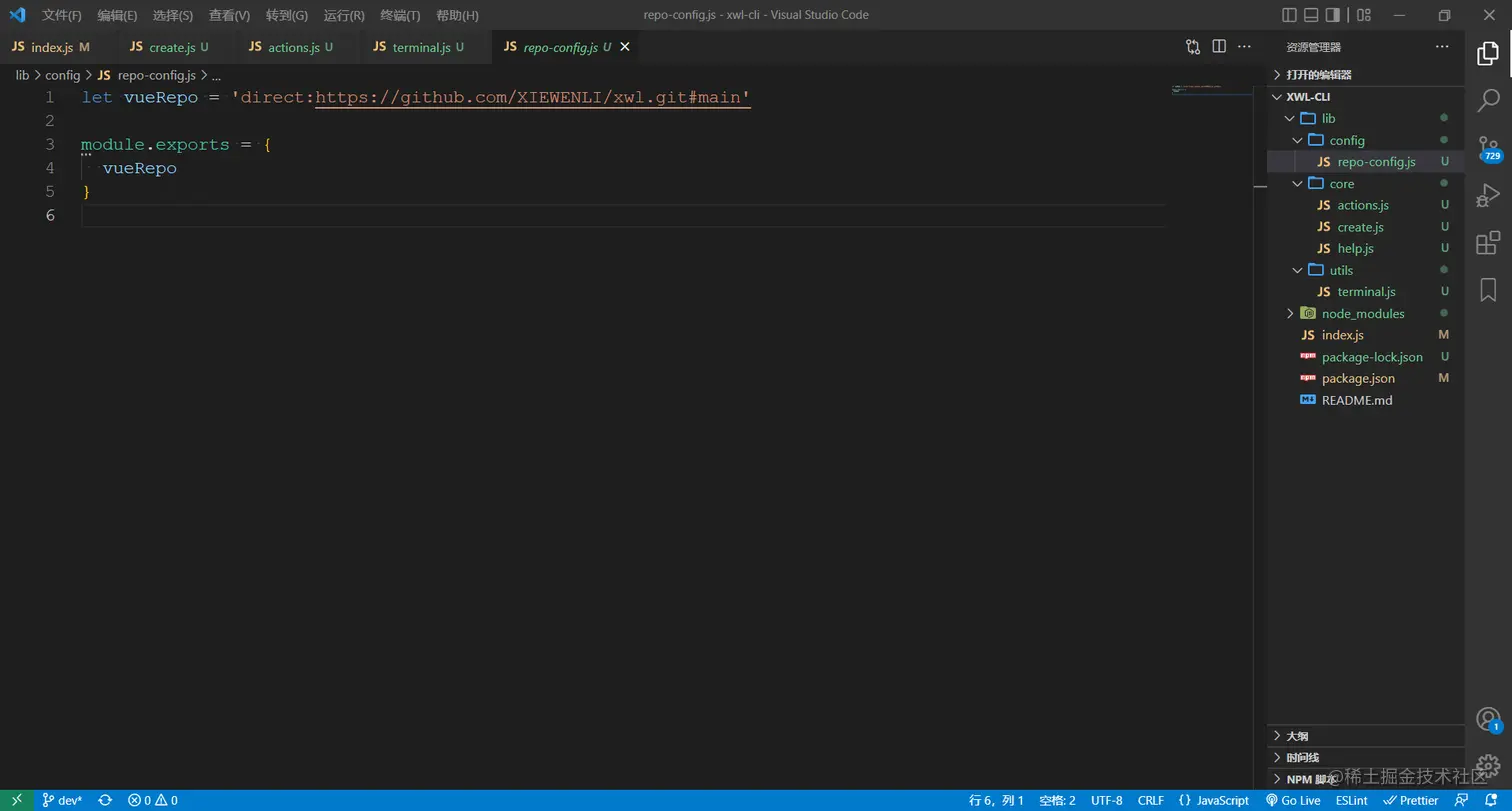Open Source Control with 729 badge
Viewport: 1512px width, 811px height.
(x=1488, y=147)
